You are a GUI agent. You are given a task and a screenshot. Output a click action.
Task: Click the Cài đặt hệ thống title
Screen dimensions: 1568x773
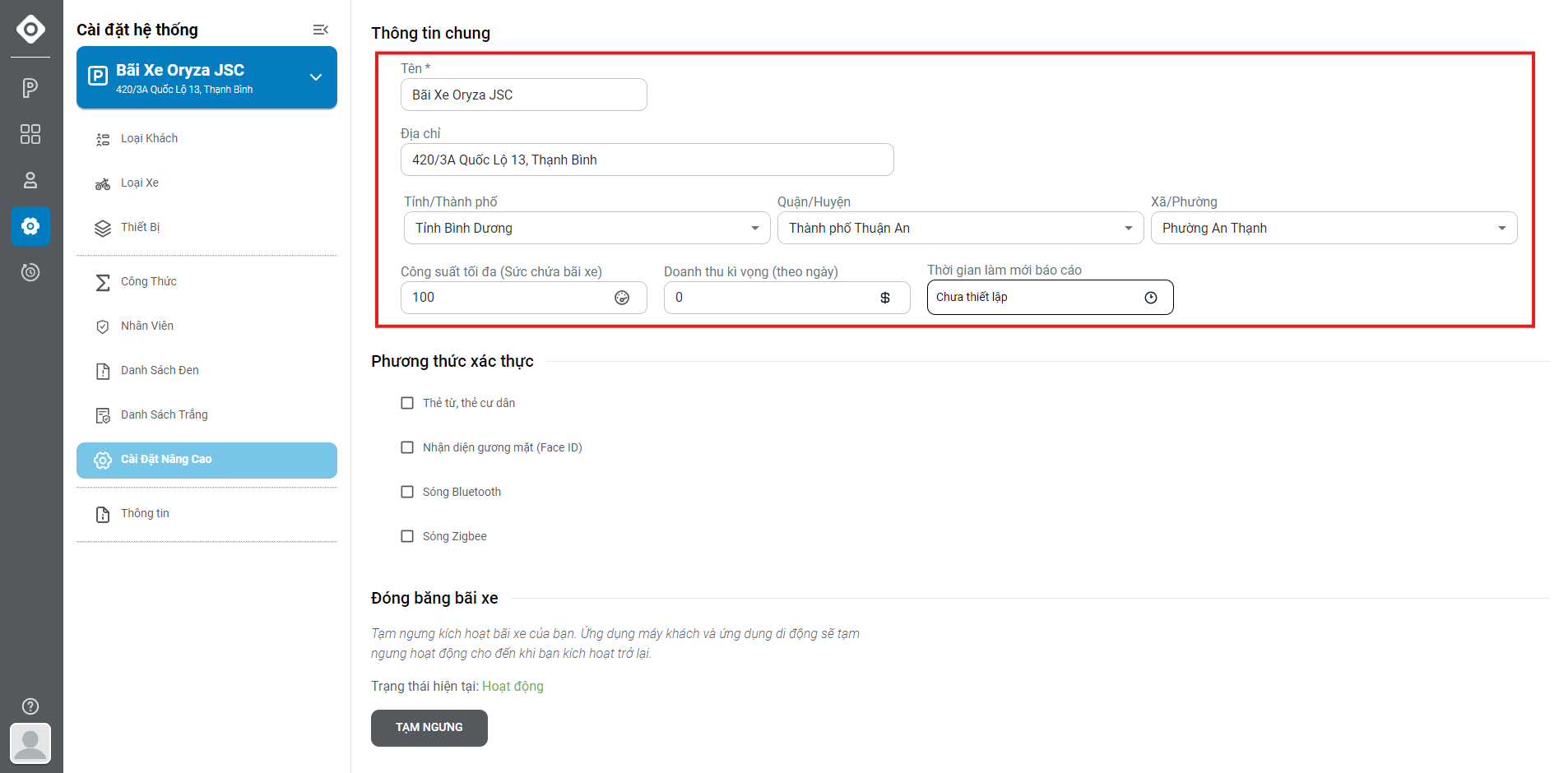tap(137, 30)
